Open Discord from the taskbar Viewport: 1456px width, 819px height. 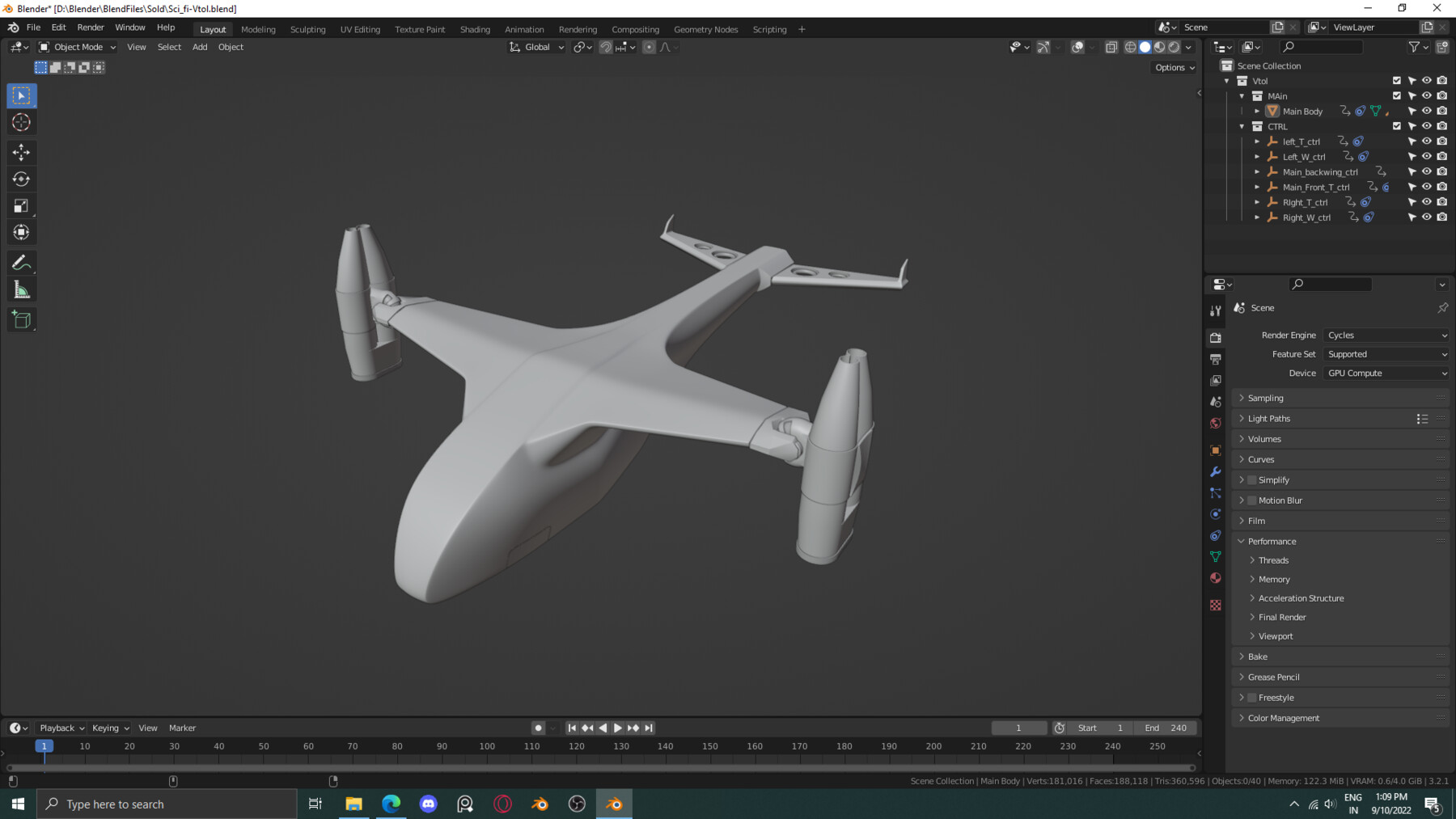pyautogui.click(x=428, y=804)
